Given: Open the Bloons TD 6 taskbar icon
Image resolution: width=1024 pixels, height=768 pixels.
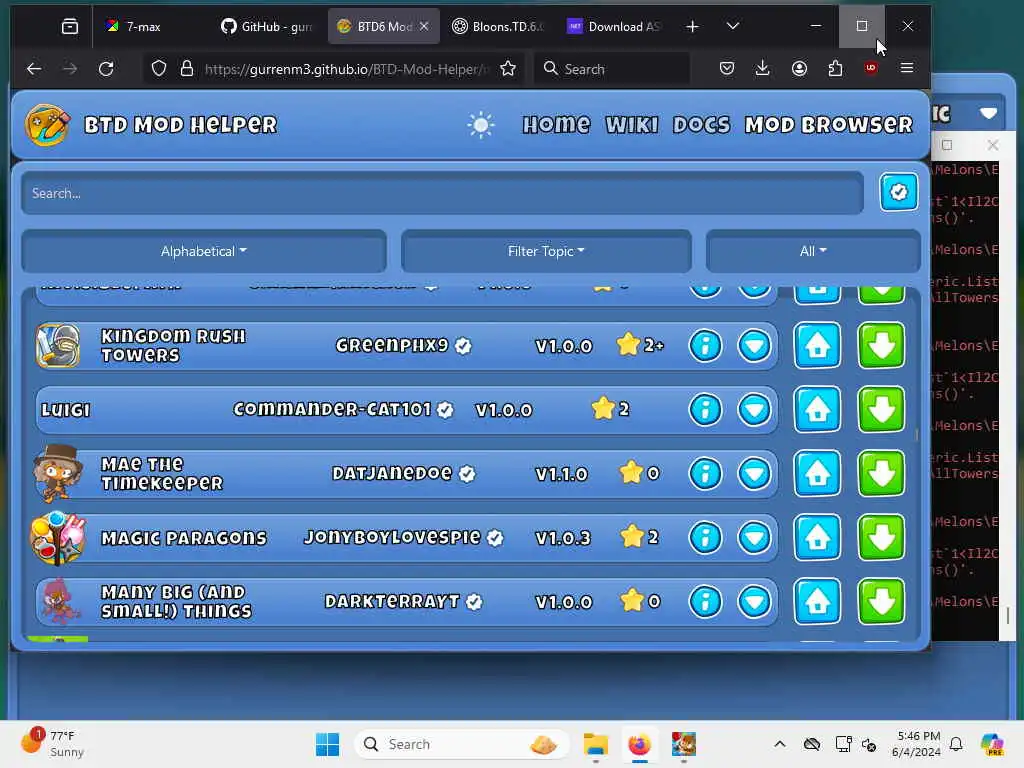Looking at the screenshot, I should coord(684,744).
